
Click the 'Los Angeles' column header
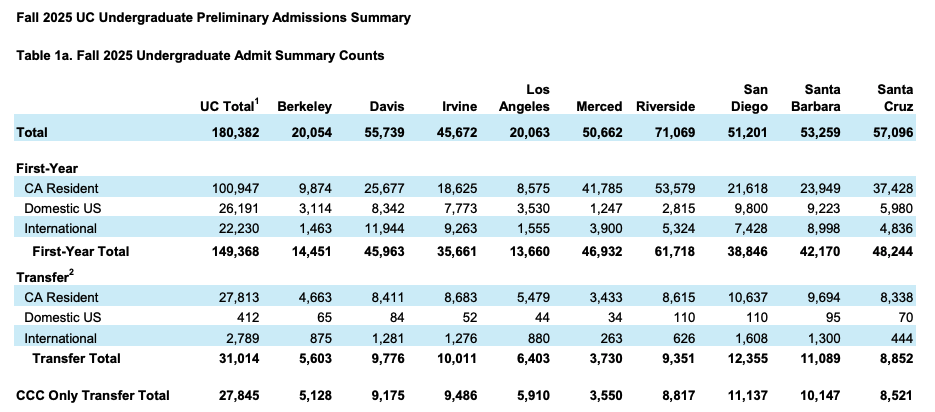525,98
